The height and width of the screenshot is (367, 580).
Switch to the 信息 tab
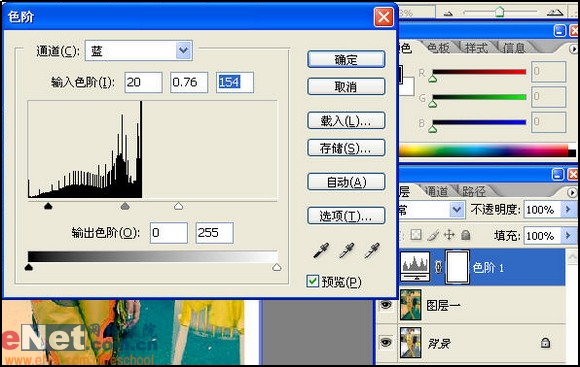click(514, 48)
